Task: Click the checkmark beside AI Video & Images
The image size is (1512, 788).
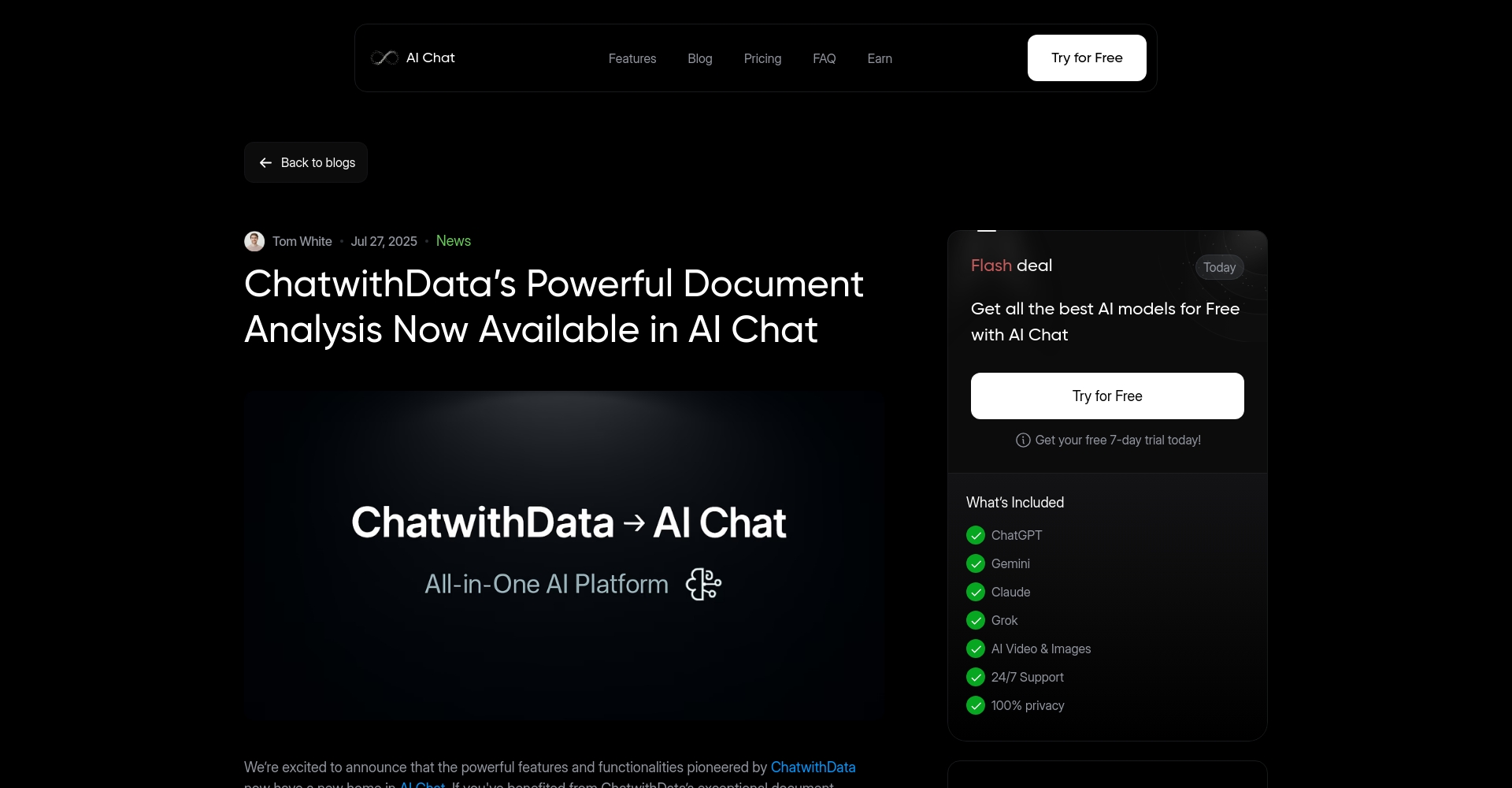Action: [x=976, y=649]
